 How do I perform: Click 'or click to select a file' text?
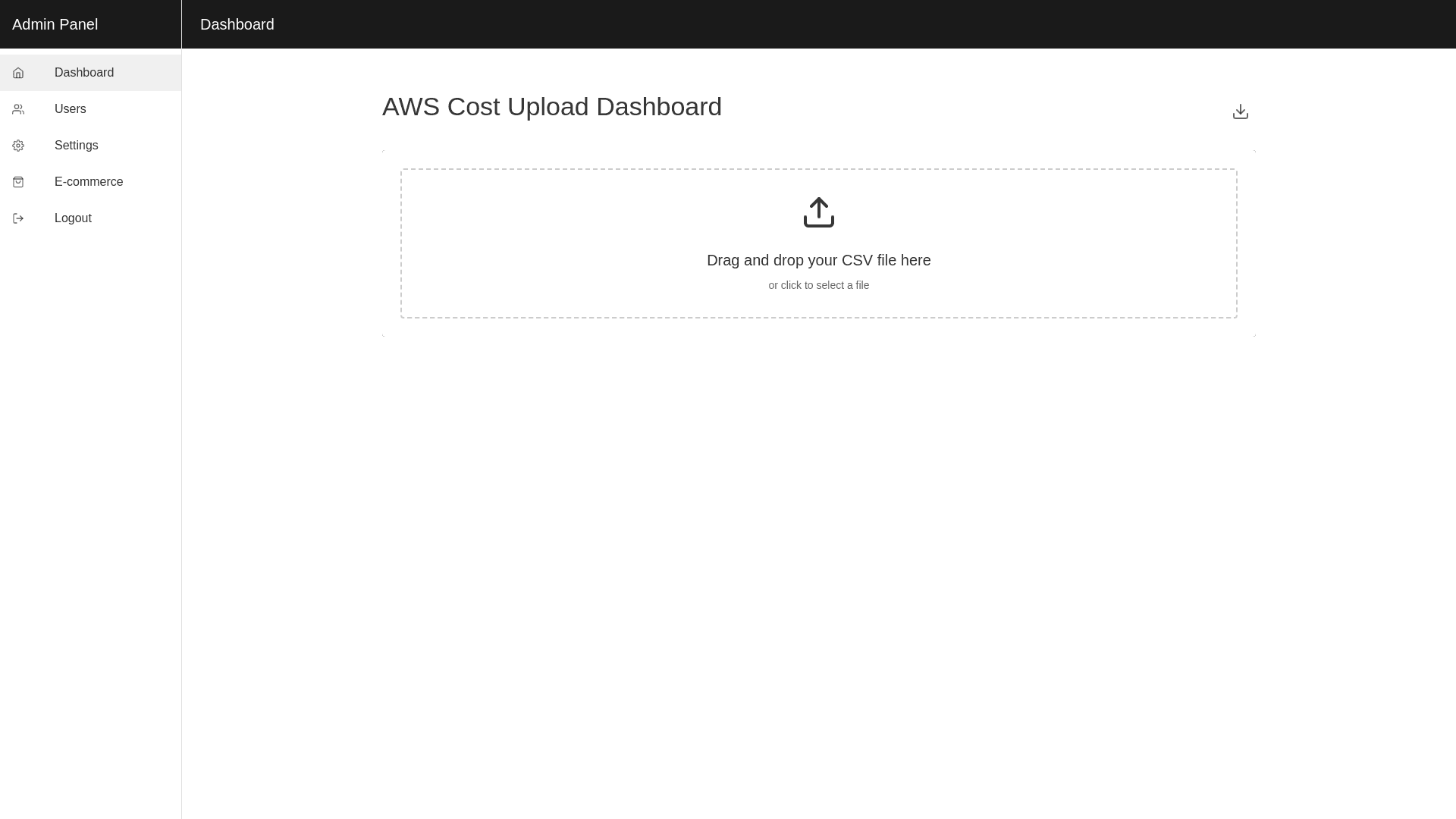coord(818,285)
